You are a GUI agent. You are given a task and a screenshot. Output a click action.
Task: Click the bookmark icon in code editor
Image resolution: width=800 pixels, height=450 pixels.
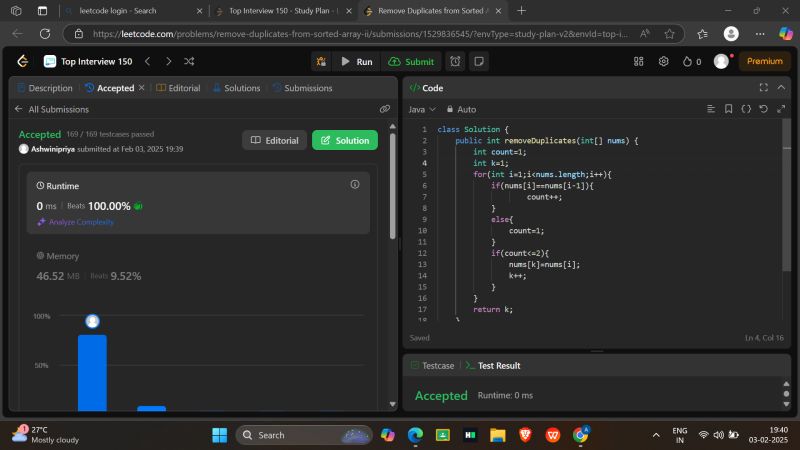point(729,109)
